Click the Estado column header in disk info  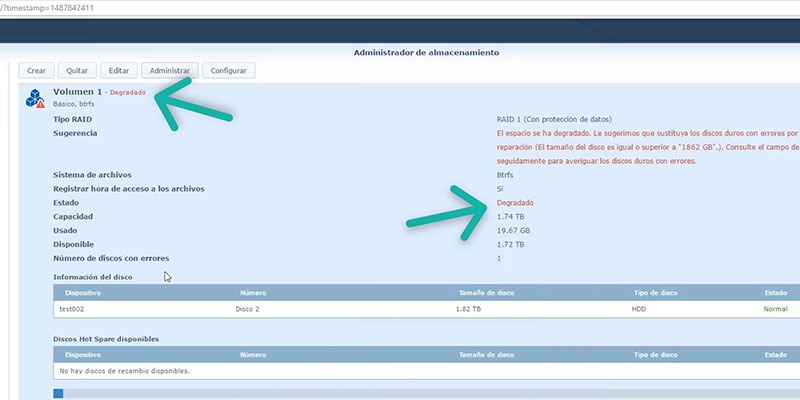point(776,293)
